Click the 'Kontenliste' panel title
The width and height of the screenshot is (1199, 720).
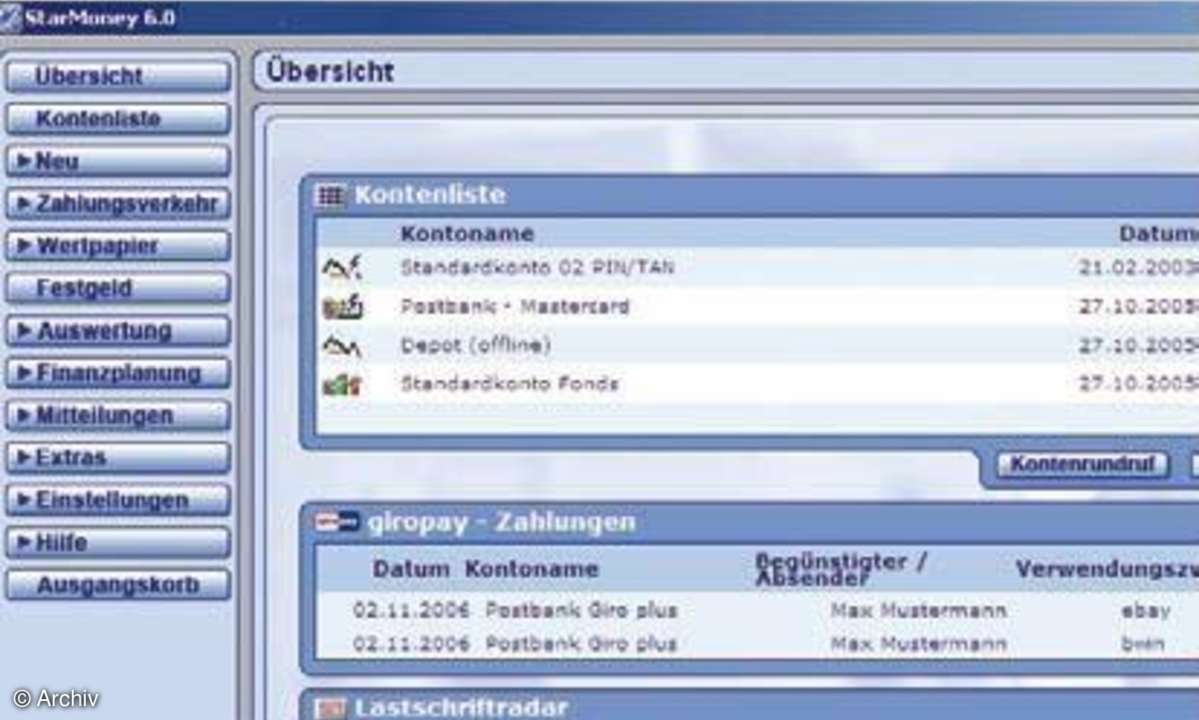coord(430,195)
